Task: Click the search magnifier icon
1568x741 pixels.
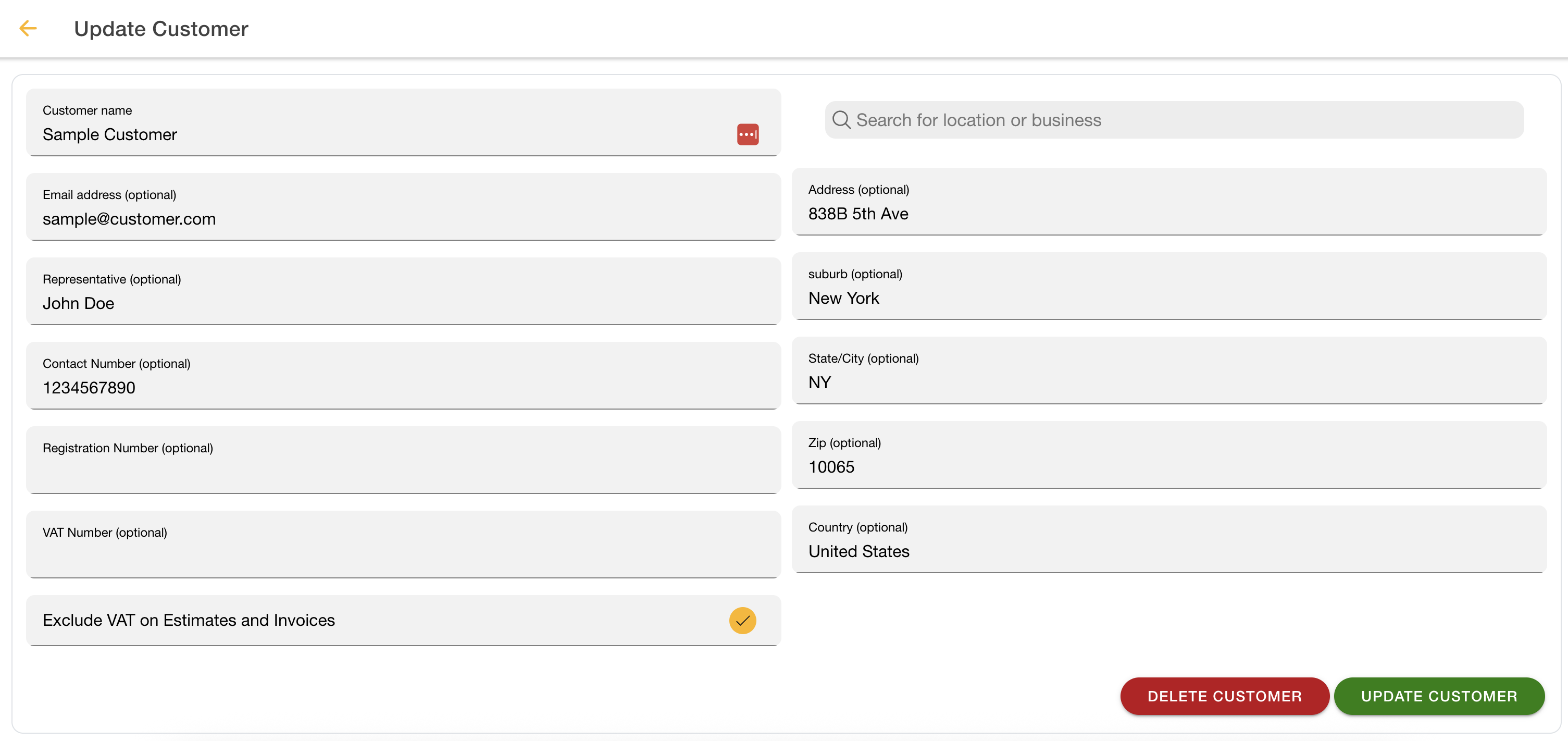Action: pyautogui.click(x=841, y=120)
